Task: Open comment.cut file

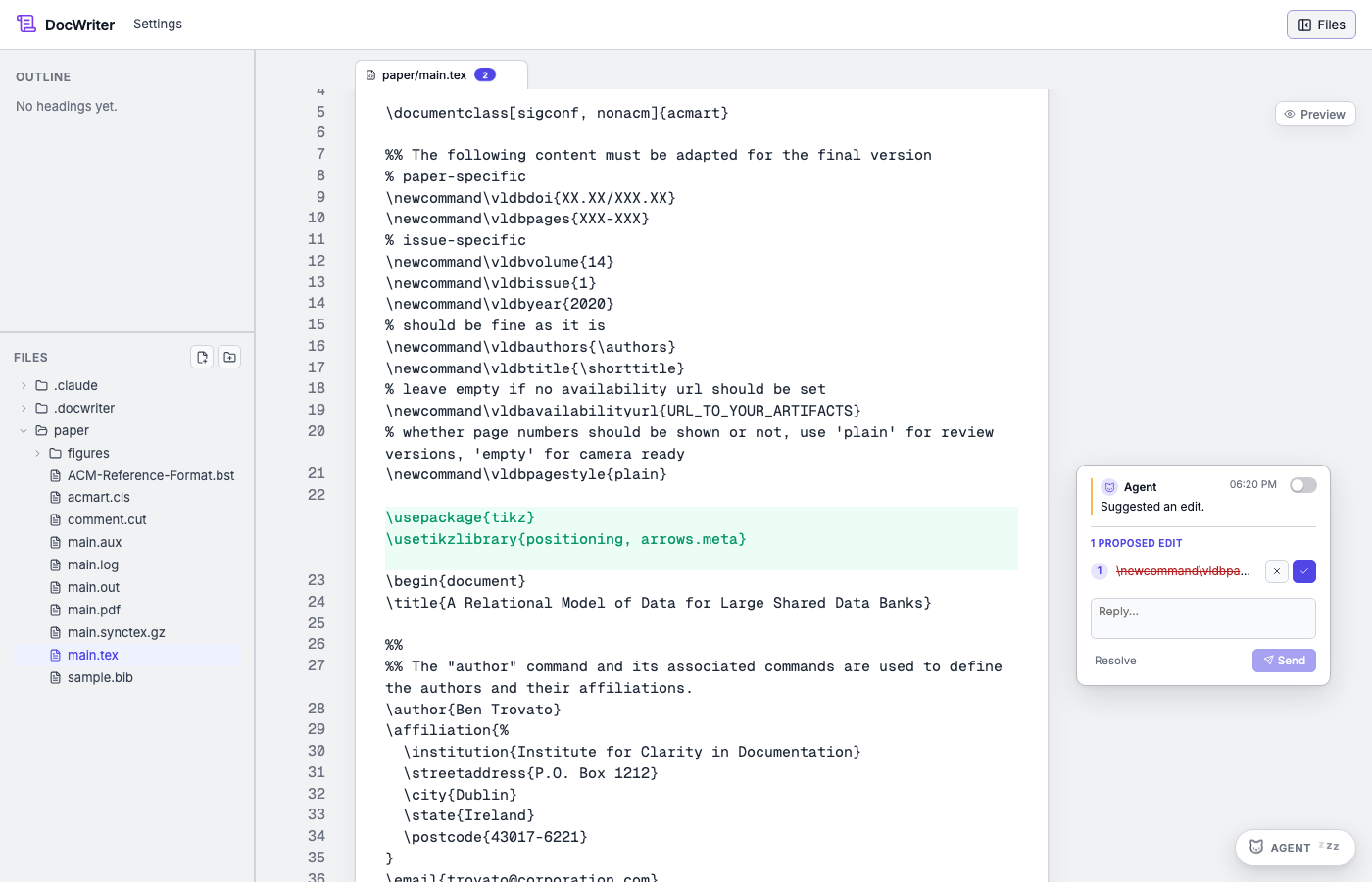Action: 107,519
